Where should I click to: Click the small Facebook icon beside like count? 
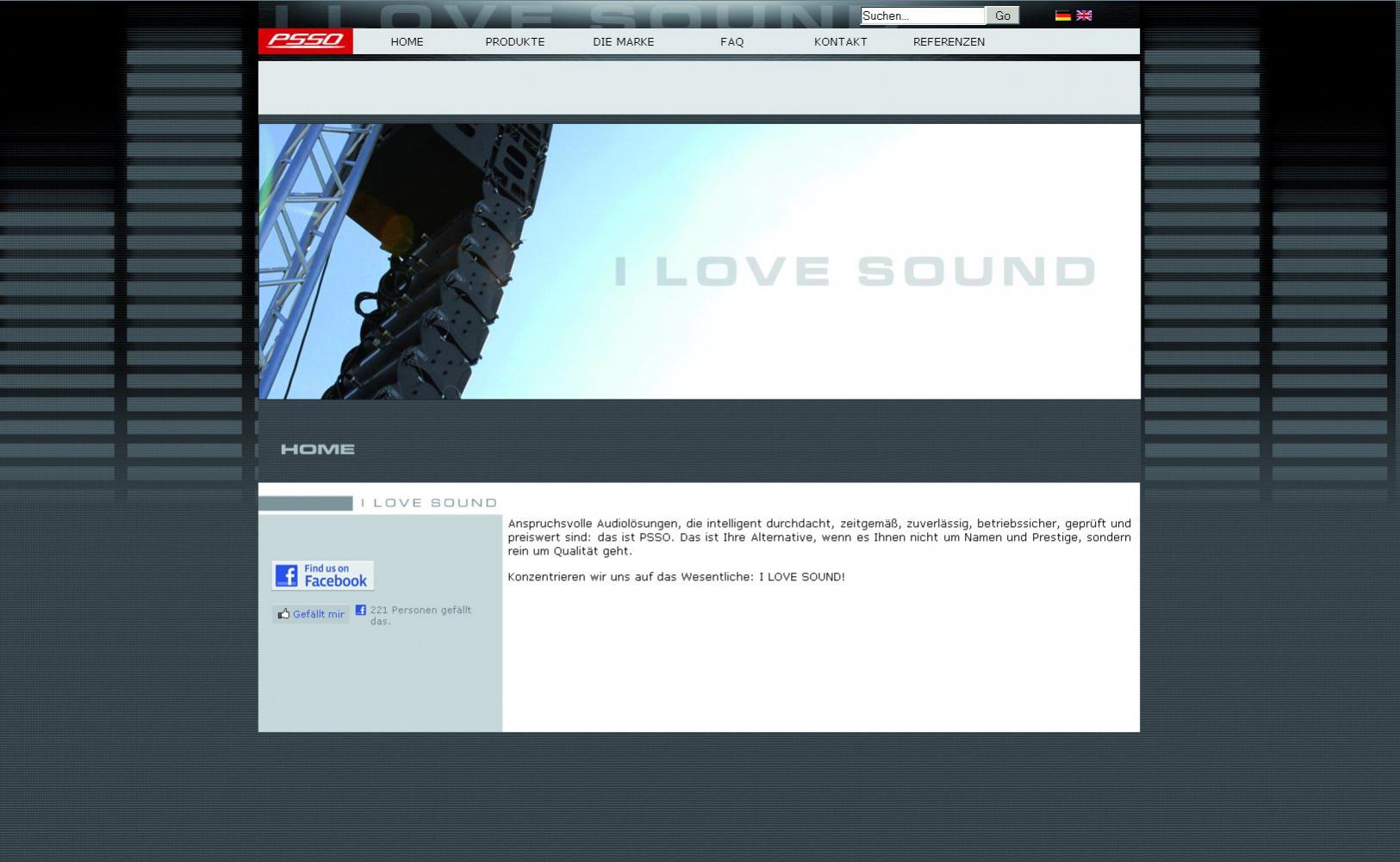coord(361,610)
